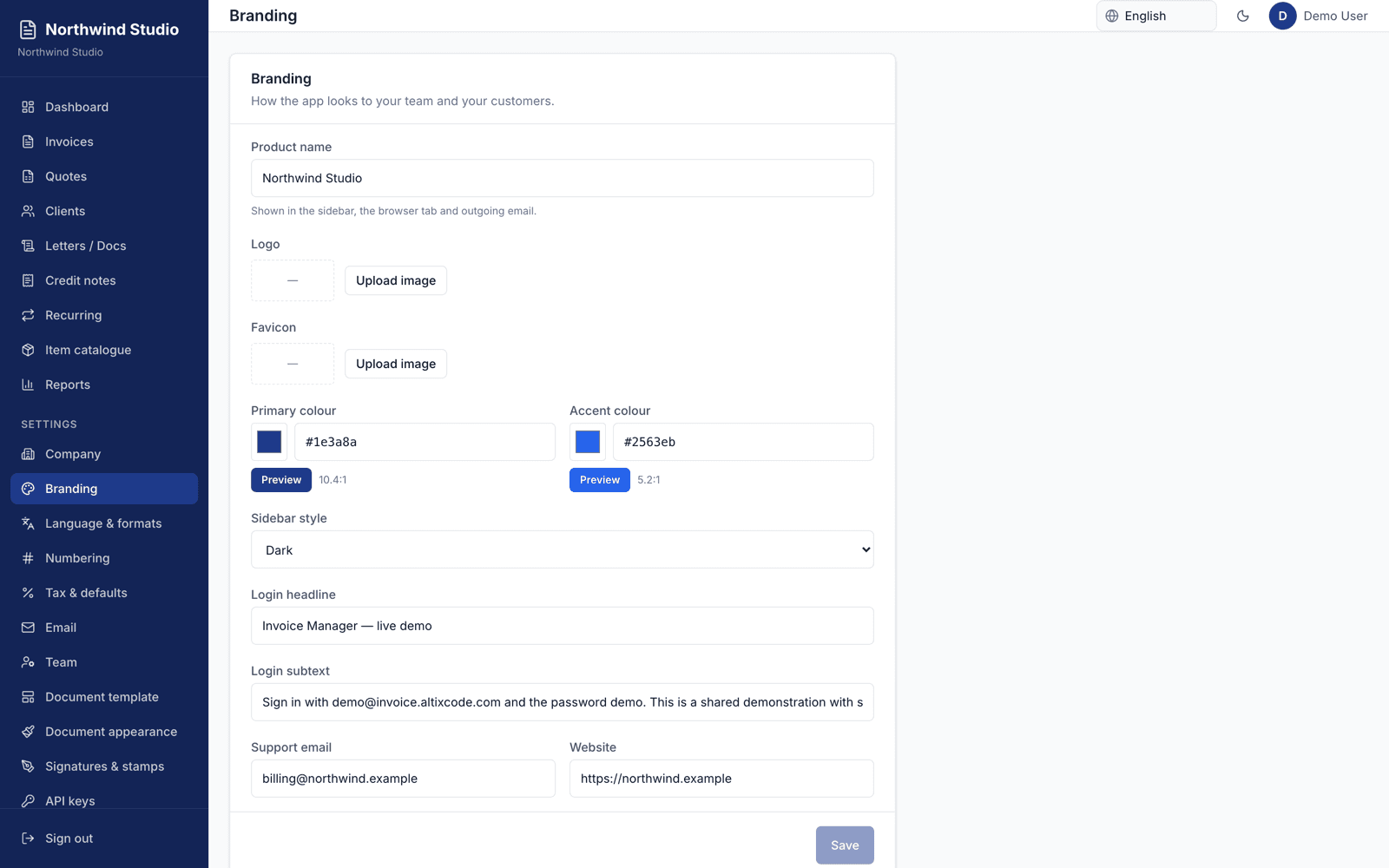Upload image for the Logo
Screen dimensions: 1389x868
[x=396, y=280]
